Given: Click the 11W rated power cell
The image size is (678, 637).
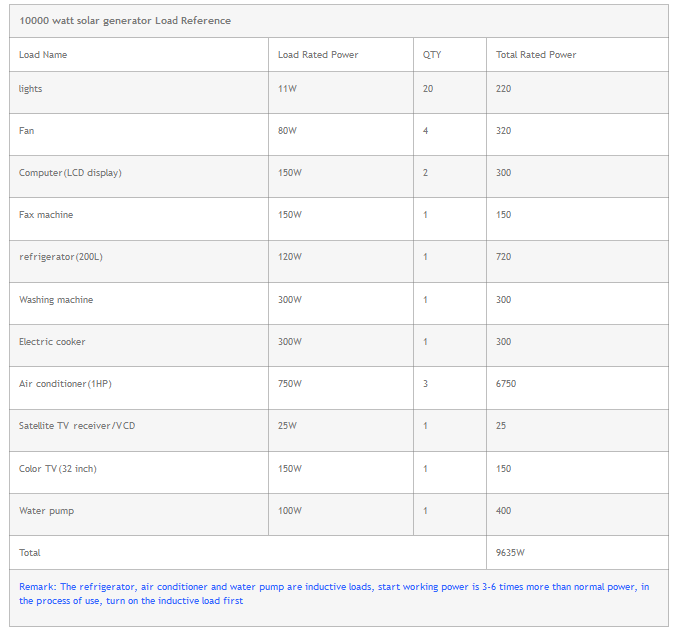Looking at the screenshot, I should pos(287,89).
